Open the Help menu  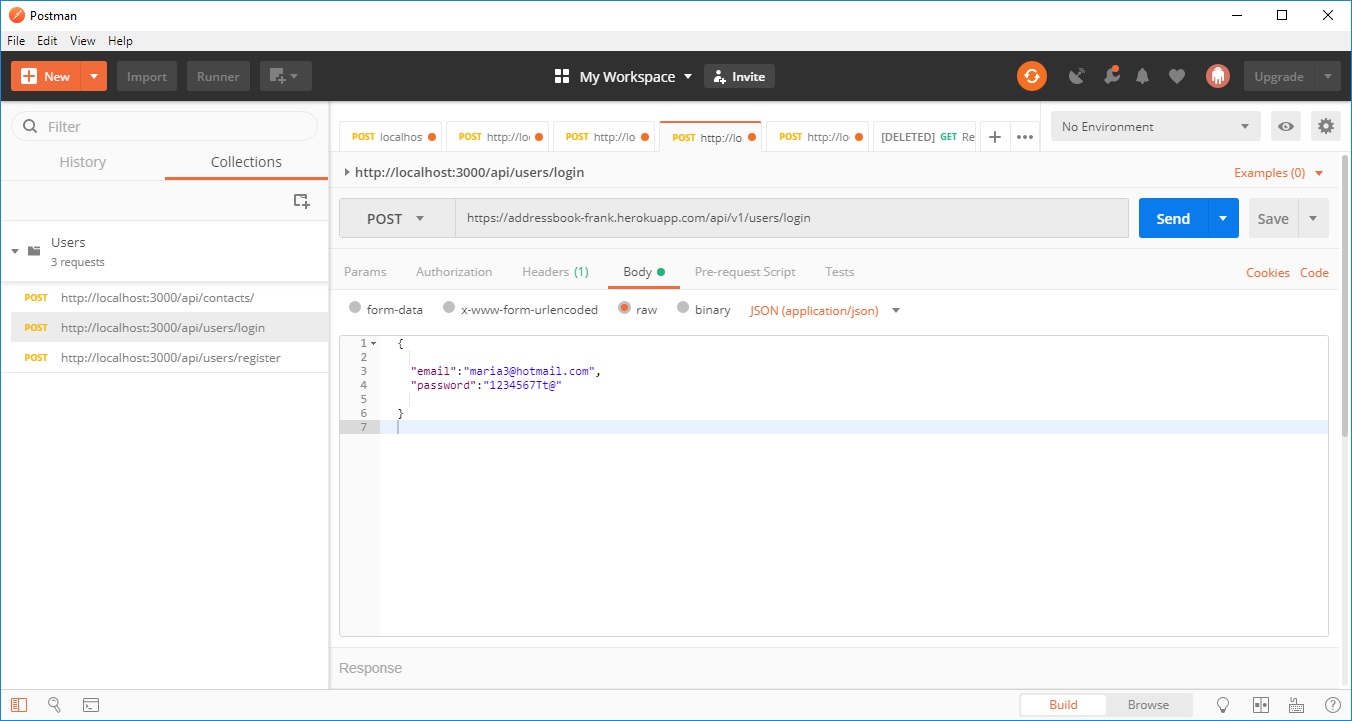pos(120,41)
